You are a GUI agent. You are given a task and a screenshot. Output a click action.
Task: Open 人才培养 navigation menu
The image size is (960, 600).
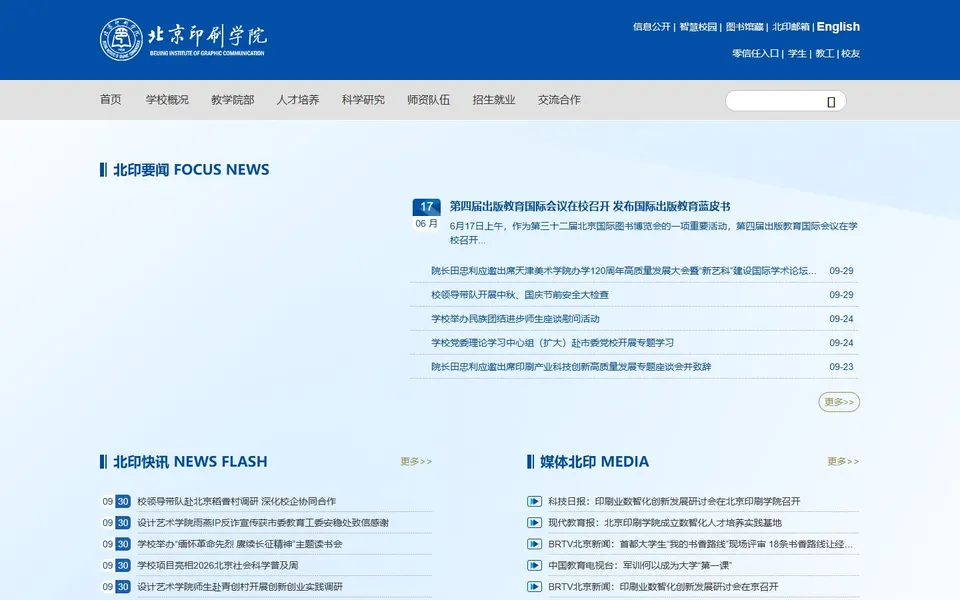click(x=298, y=99)
